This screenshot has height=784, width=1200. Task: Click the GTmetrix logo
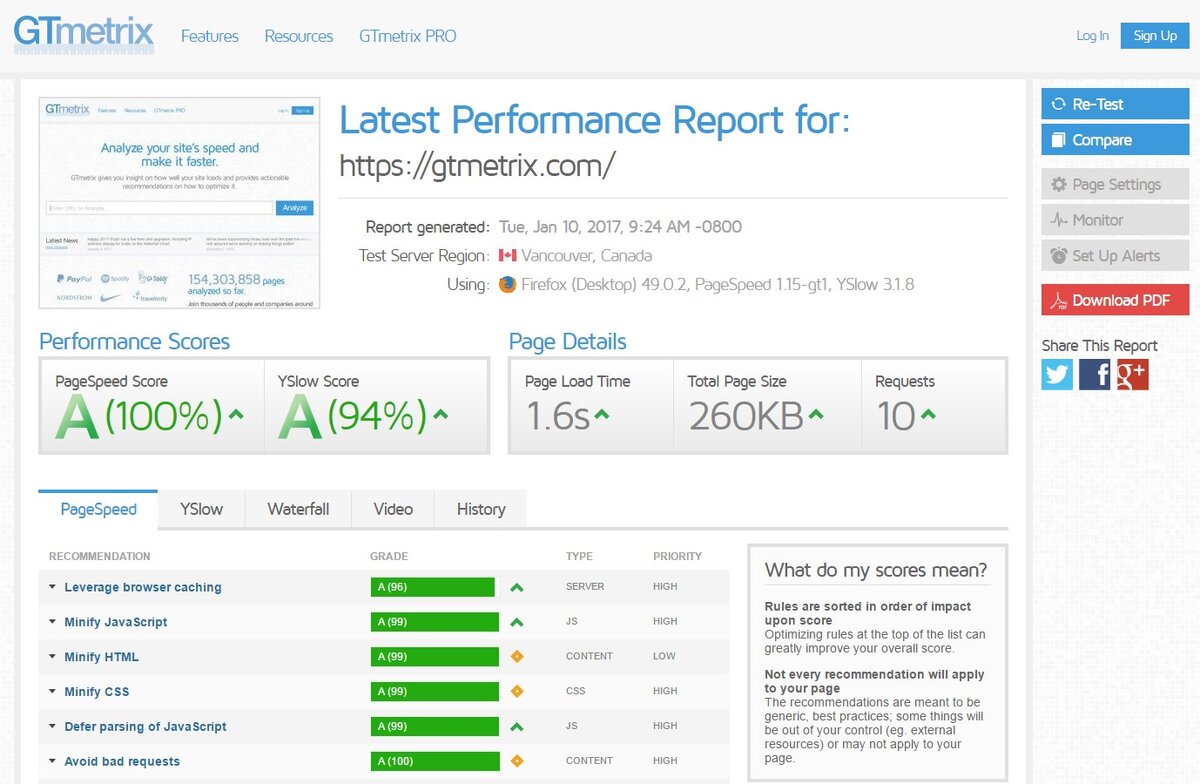(x=82, y=34)
